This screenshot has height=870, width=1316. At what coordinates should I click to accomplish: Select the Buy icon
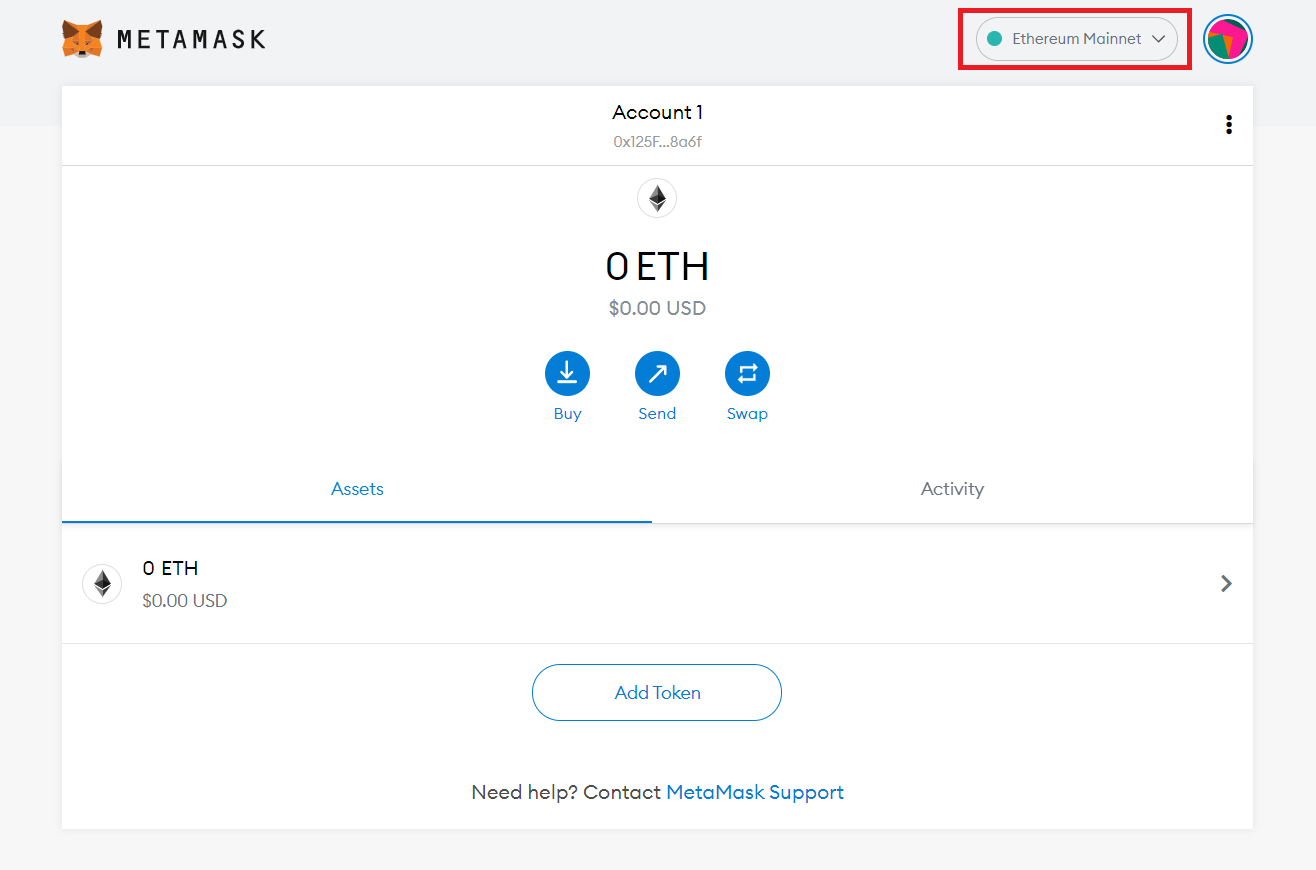click(567, 372)
